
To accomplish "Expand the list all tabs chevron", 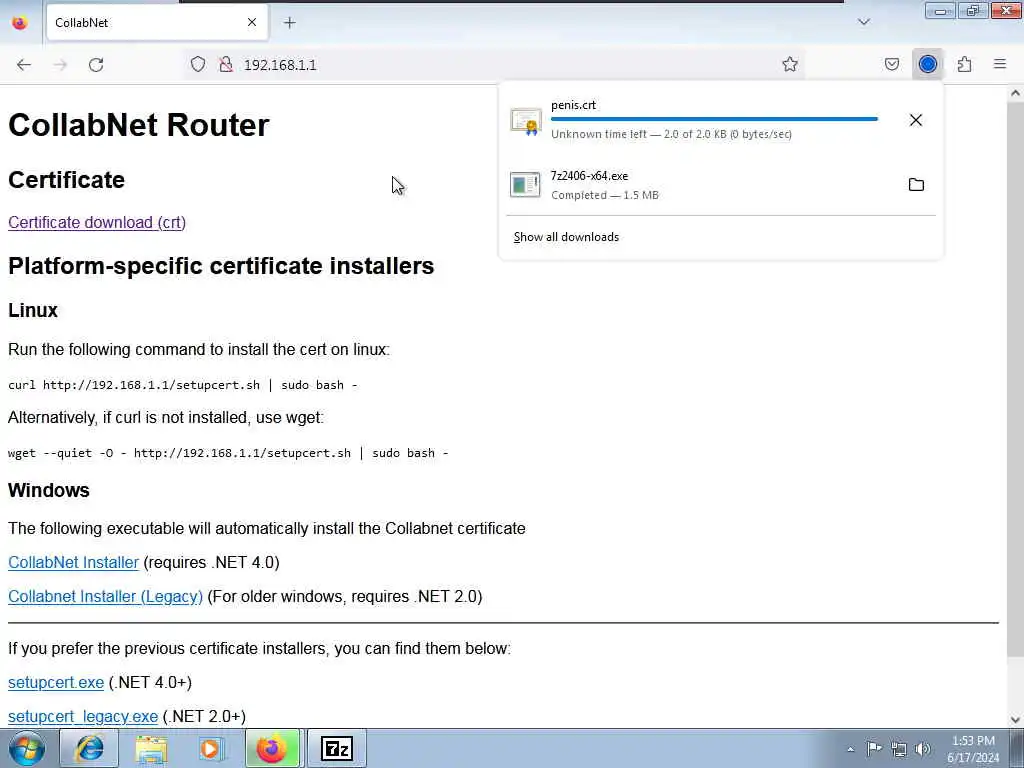I will [863, 22].
